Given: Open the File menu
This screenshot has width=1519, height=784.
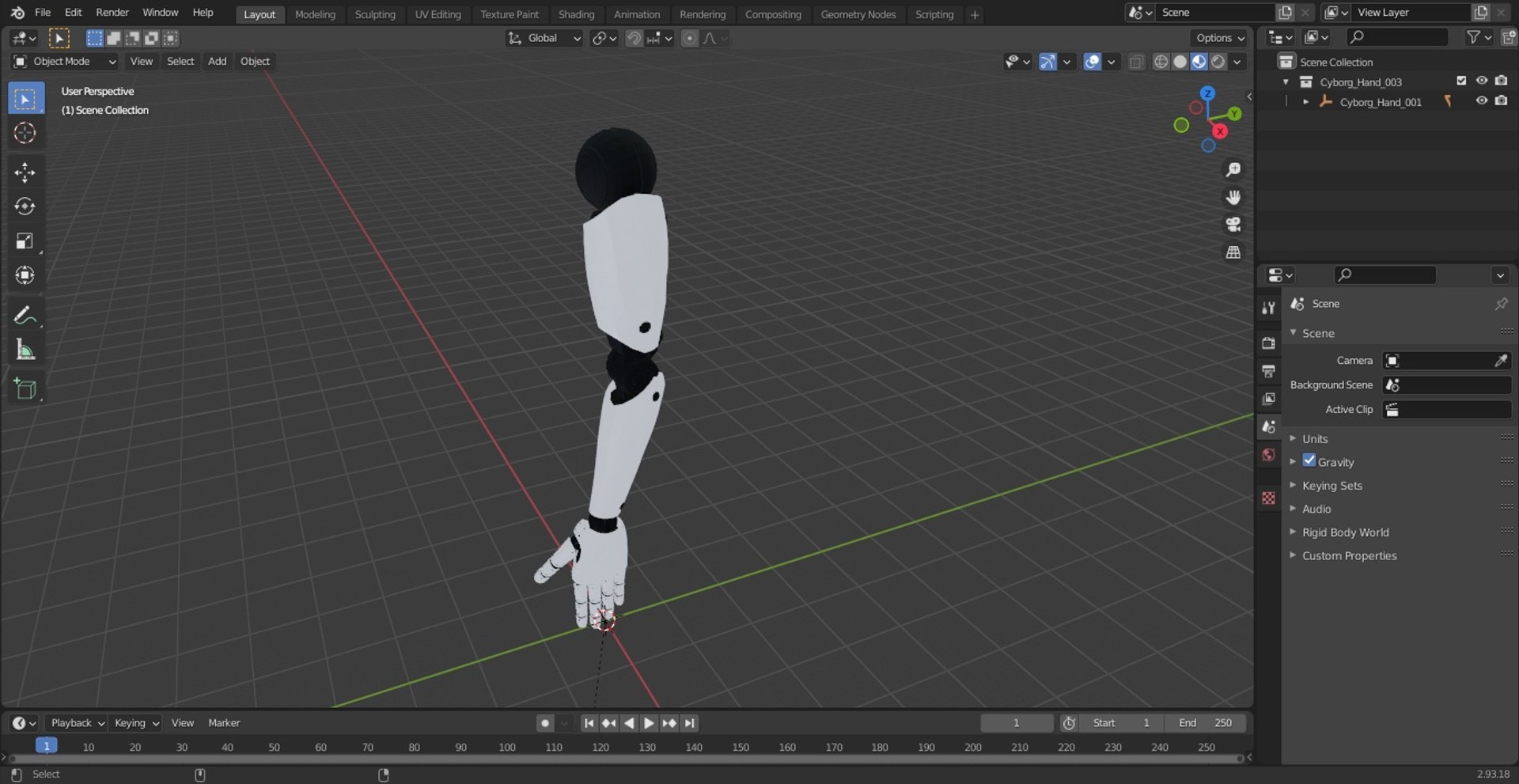Looking at the screenshot, I should [43, 13].
